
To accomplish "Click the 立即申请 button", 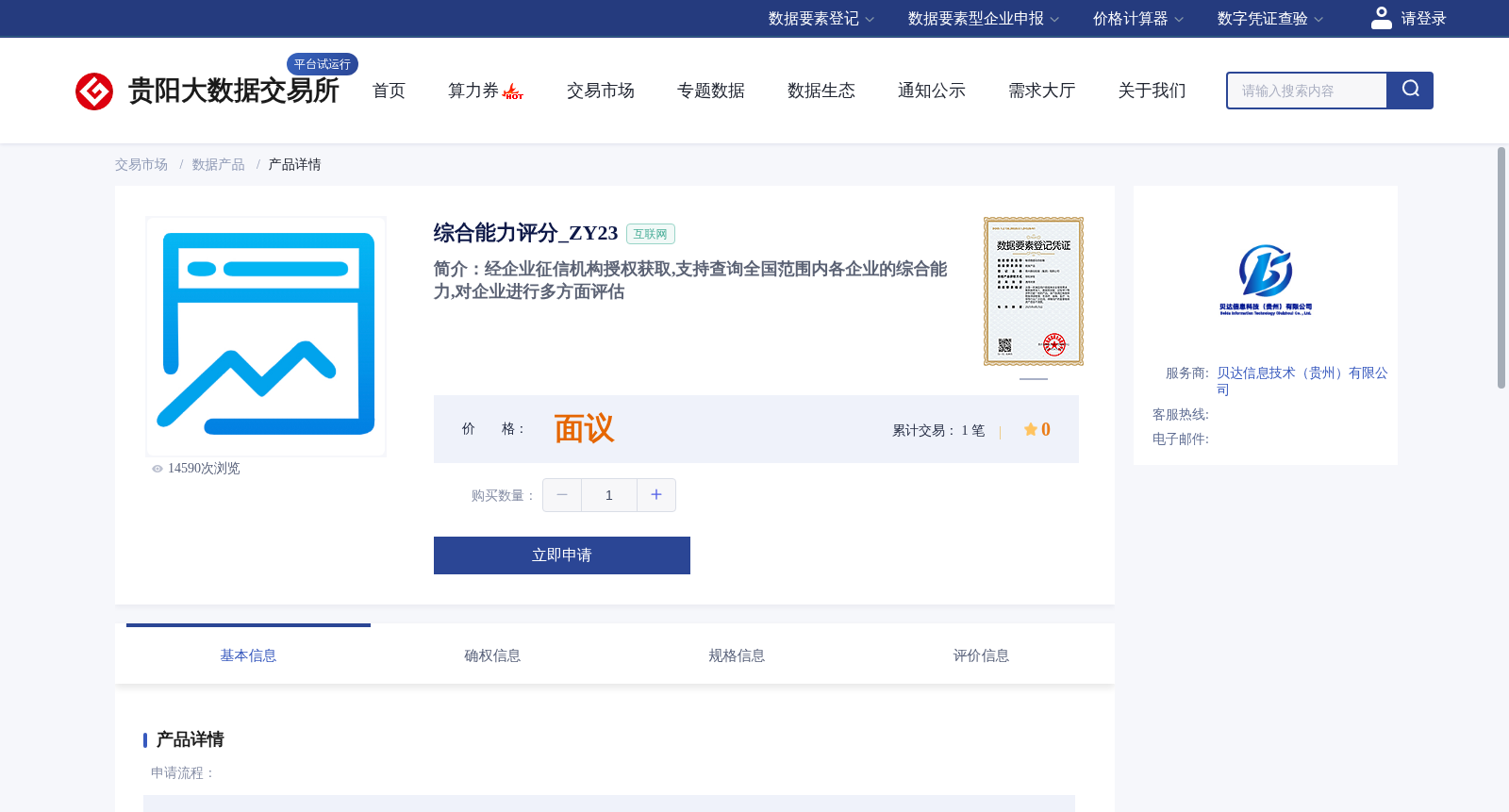I will pos(562,555).
